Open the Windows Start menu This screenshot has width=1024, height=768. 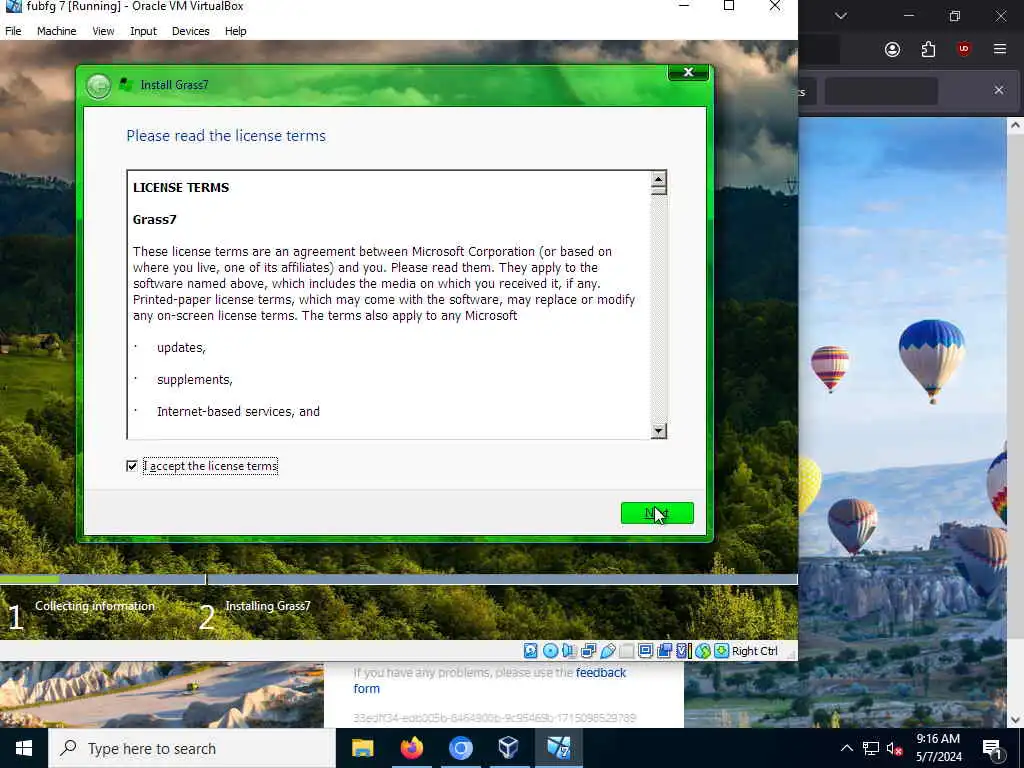[24, 748]
